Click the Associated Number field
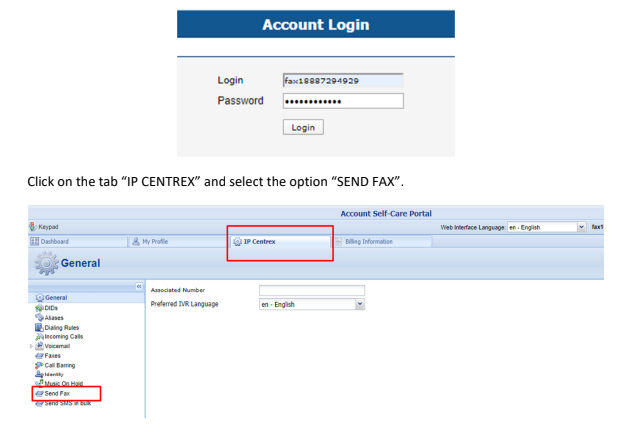The image size is (632, 429). [312, 290]
